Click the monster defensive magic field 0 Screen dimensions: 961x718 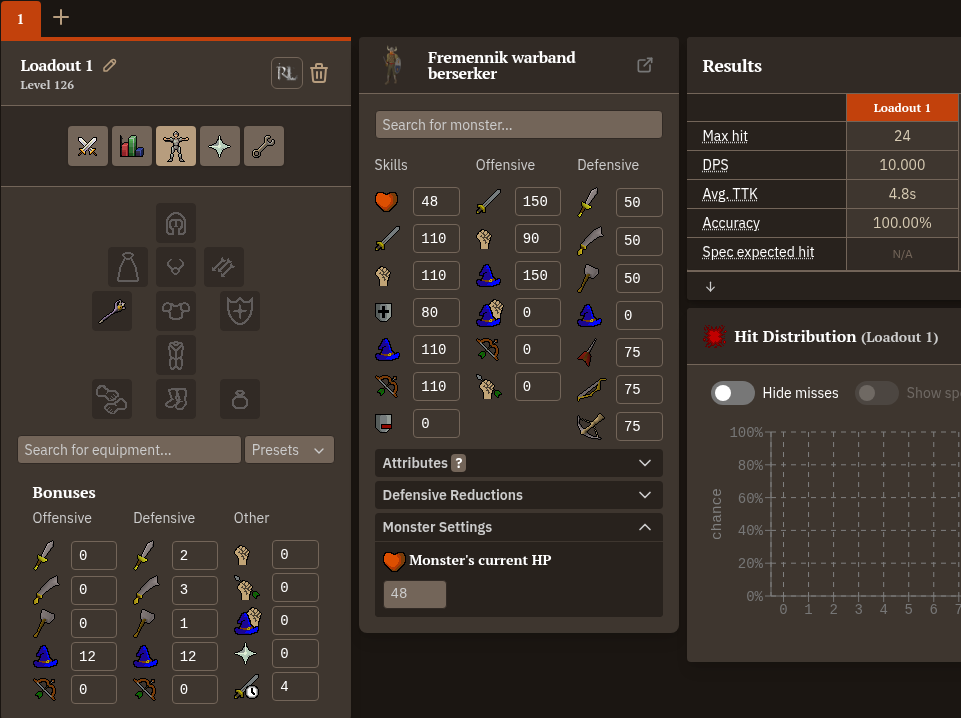pos(639,316)
